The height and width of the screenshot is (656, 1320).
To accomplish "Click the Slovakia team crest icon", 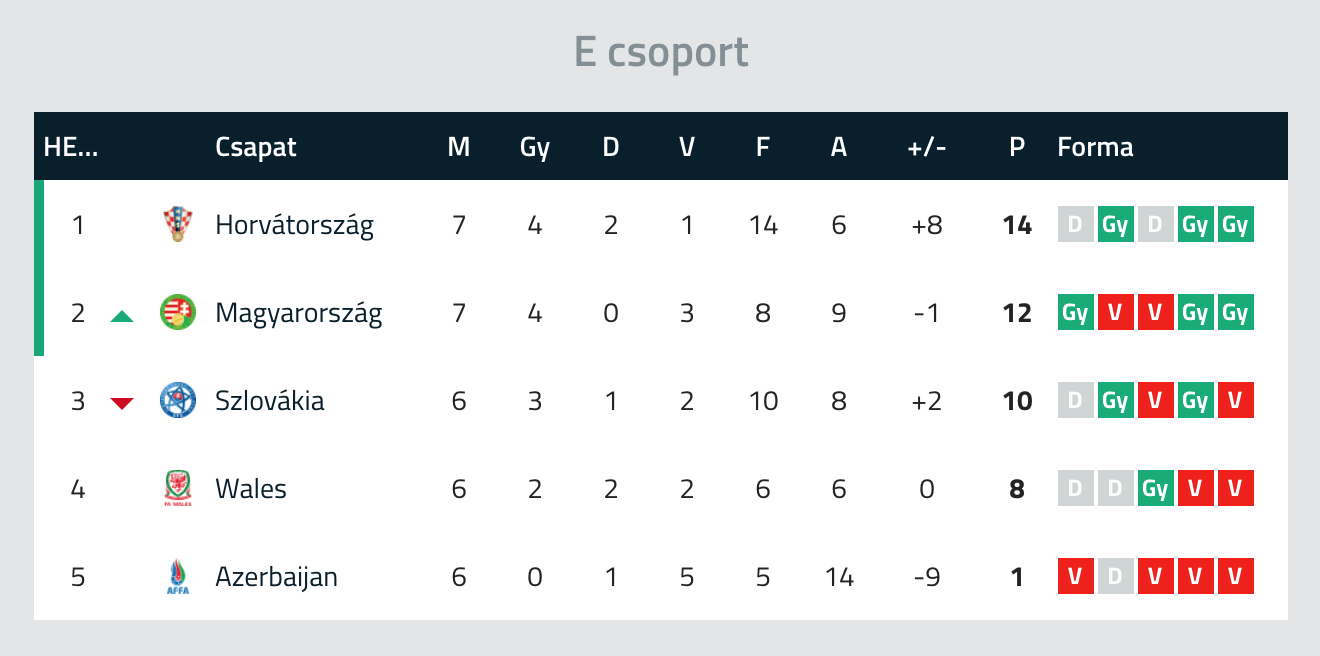I will click(x=175, y=401).
